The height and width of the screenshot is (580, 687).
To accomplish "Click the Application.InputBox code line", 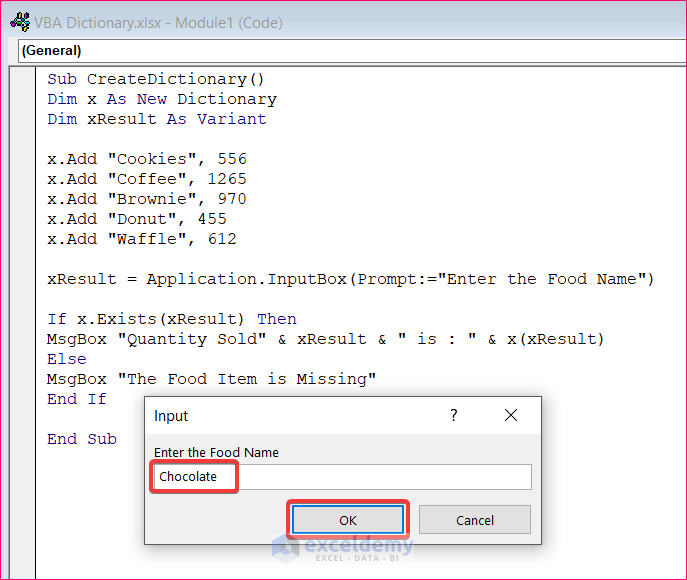I will (351, 279).
